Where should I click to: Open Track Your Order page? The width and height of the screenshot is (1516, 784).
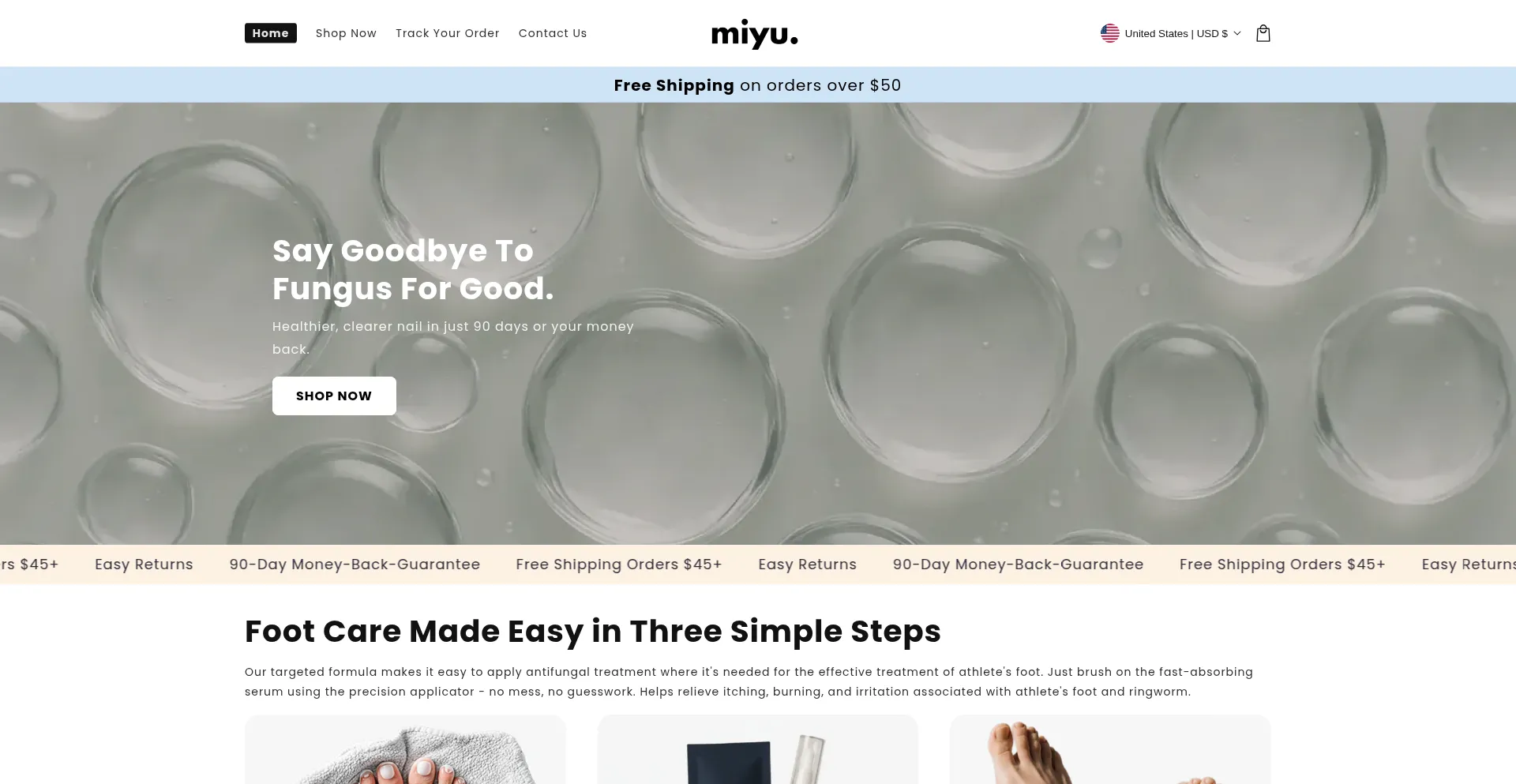click(447, 33)
